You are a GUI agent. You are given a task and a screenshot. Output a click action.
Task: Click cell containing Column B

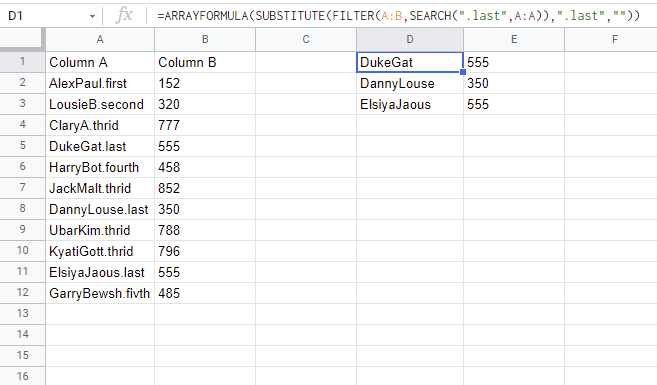click(205, 62)
